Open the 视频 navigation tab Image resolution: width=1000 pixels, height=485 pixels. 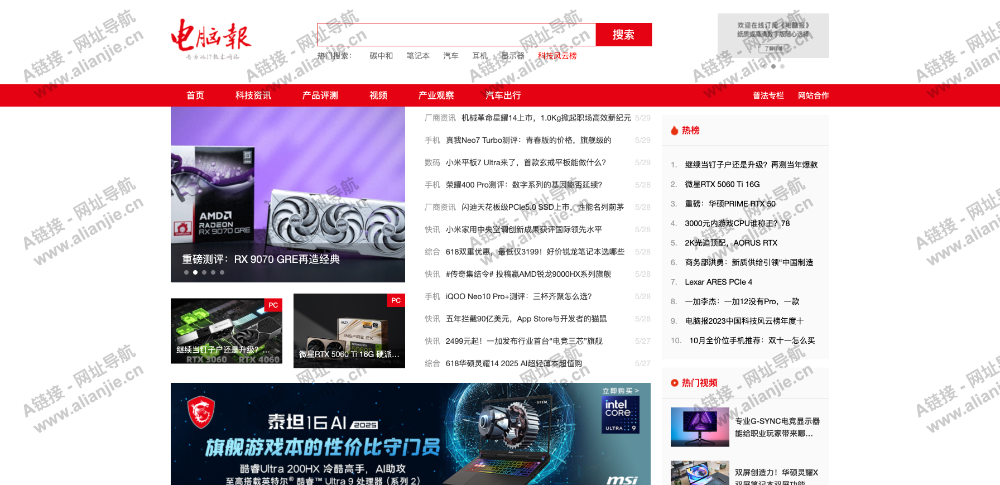pos(378,96)
